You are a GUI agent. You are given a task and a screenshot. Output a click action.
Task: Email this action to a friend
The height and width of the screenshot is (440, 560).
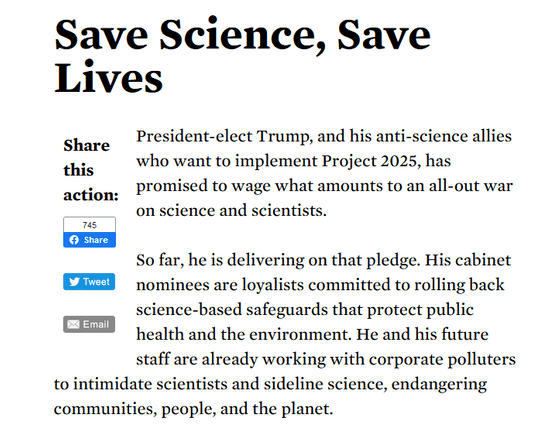pyautogui.click(x=89, y=324)
